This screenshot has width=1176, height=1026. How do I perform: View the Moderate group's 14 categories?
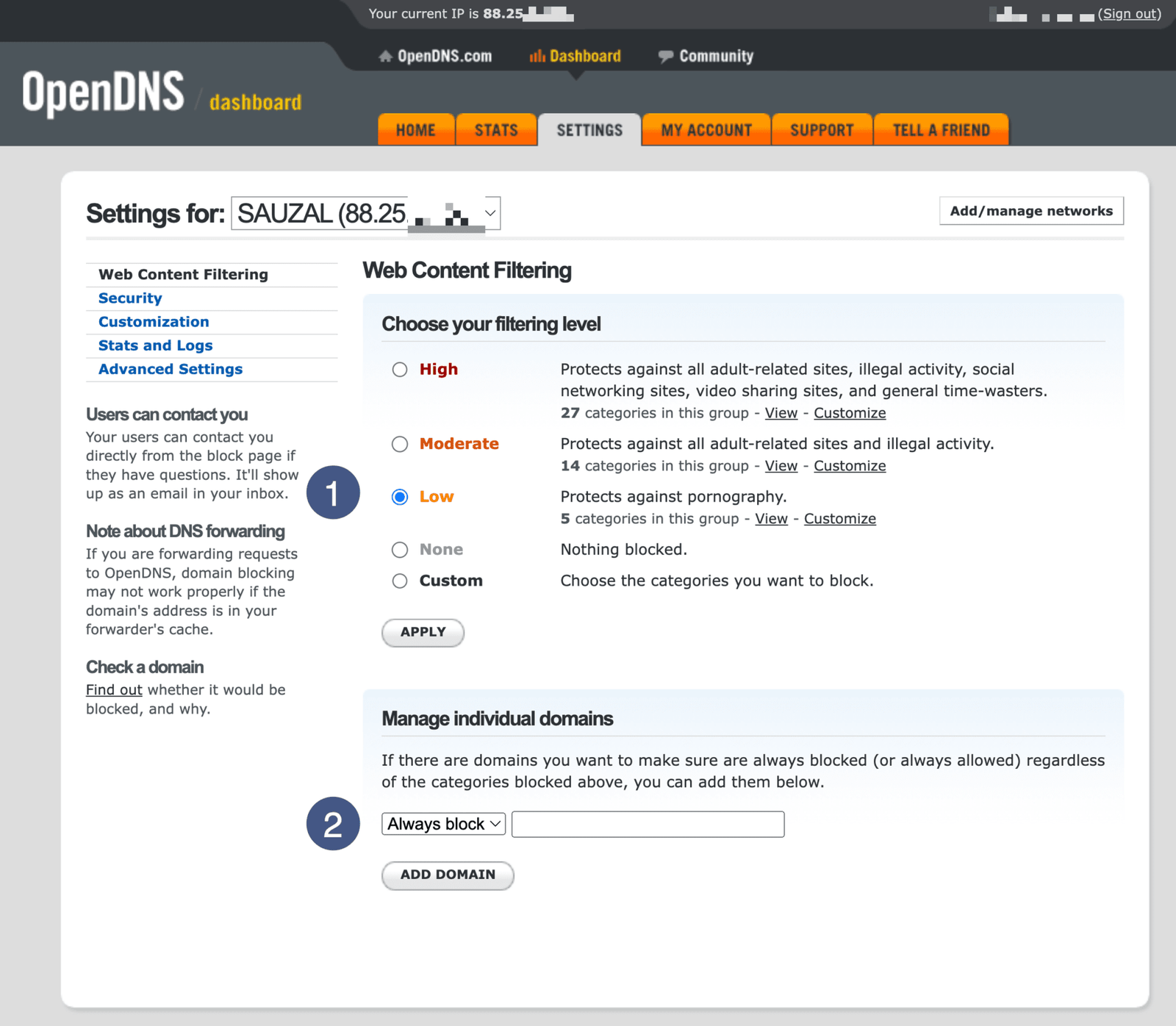coord(781,466)
